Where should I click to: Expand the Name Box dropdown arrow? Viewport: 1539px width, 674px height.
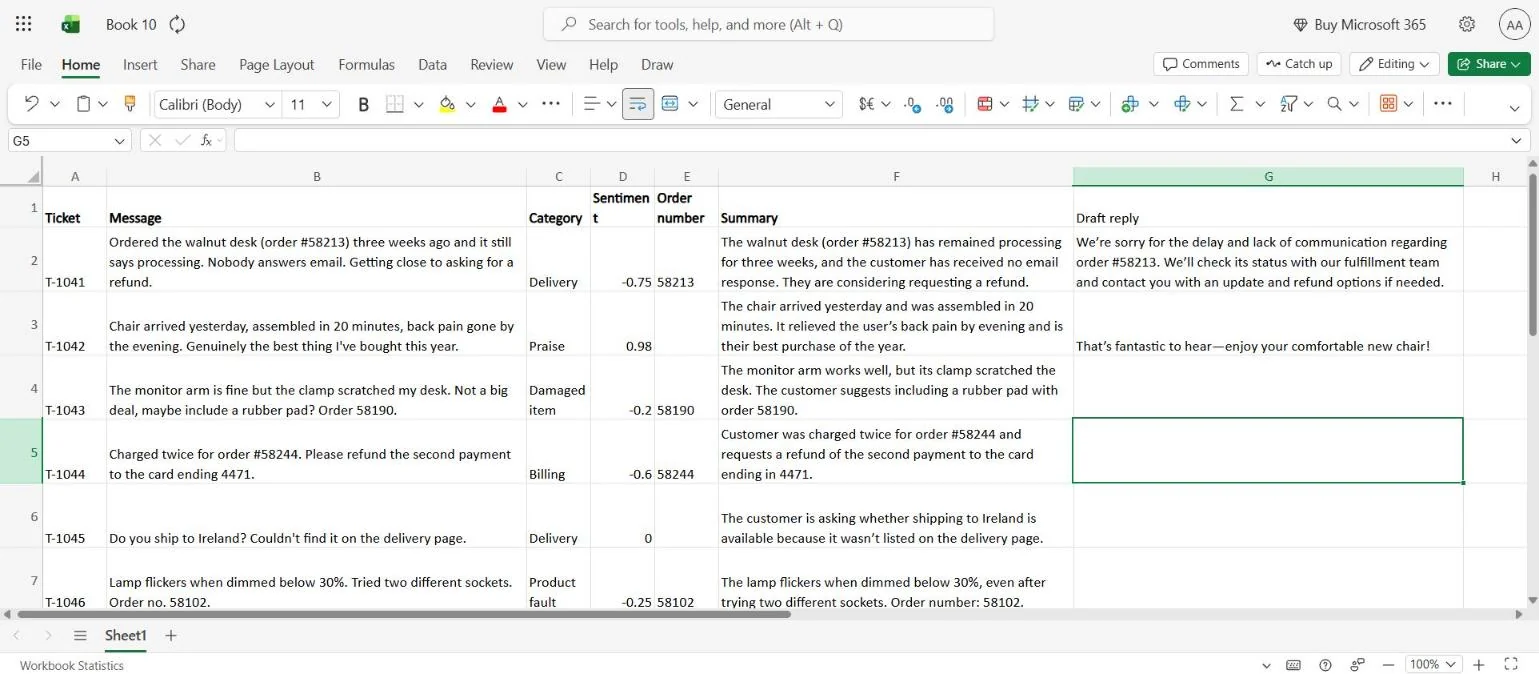point(120,141)
